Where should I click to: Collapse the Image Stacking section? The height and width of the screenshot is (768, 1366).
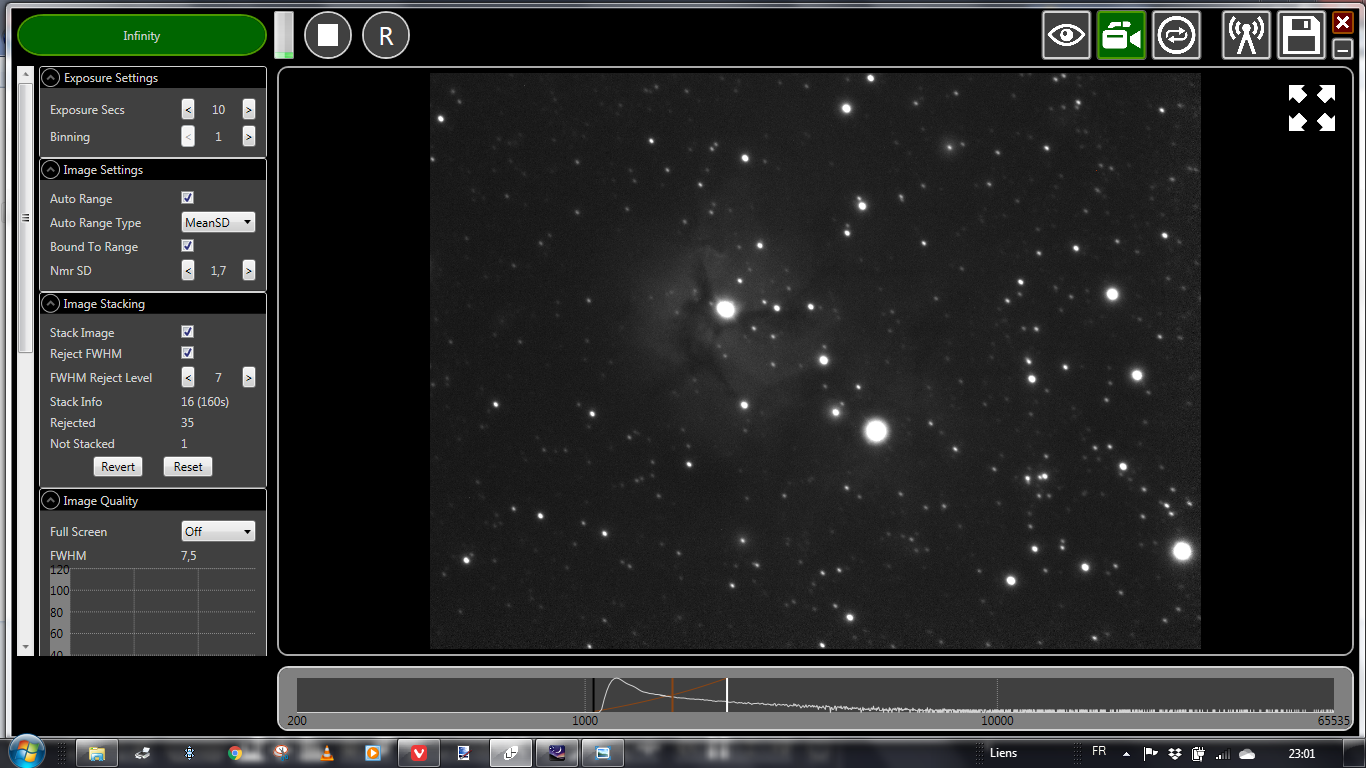[x=50, y=303]
